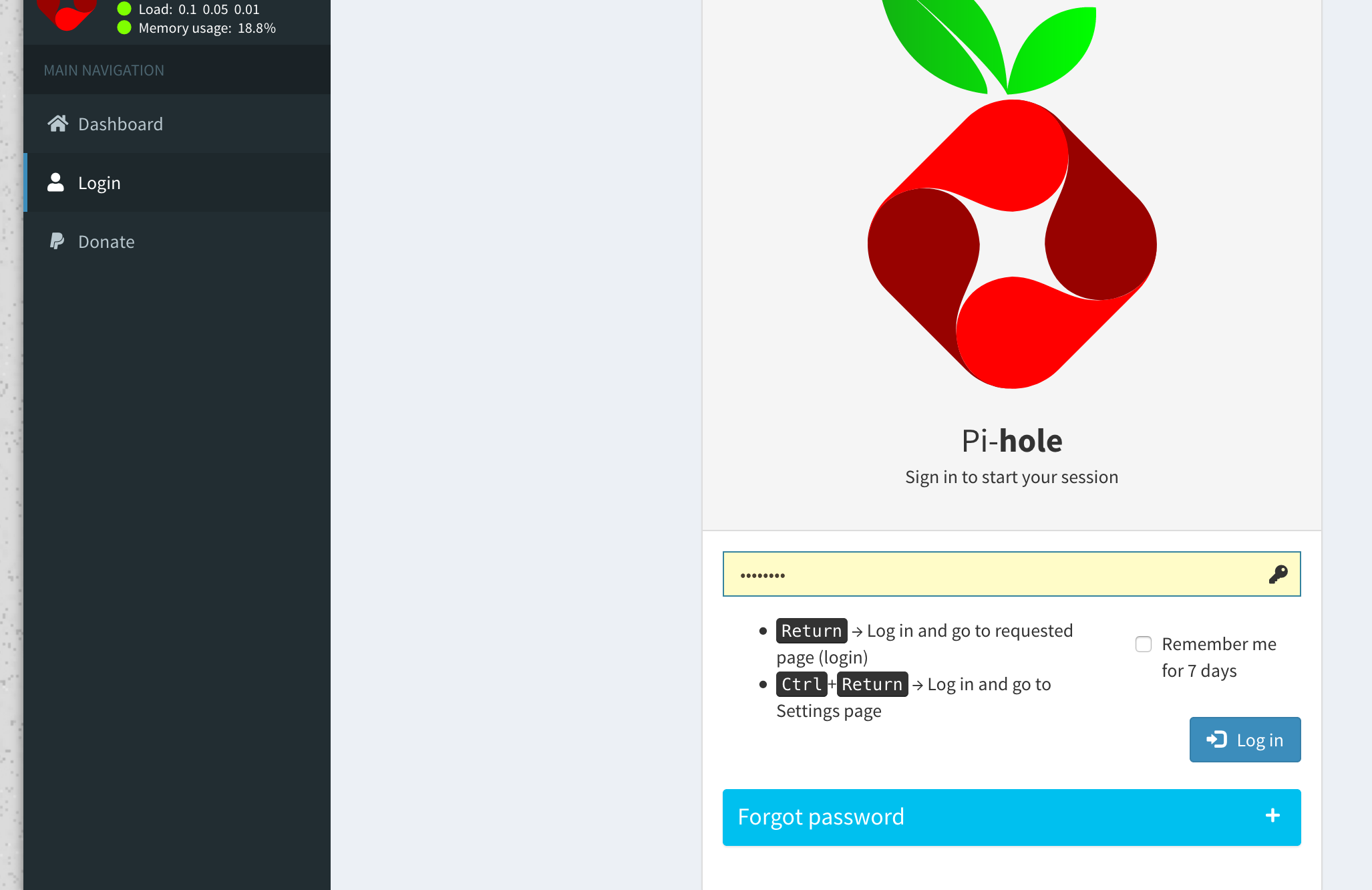This screenshot has width=1372, height=890.
Task: Open the Dashboard navigation item
Action: point(177,124)
